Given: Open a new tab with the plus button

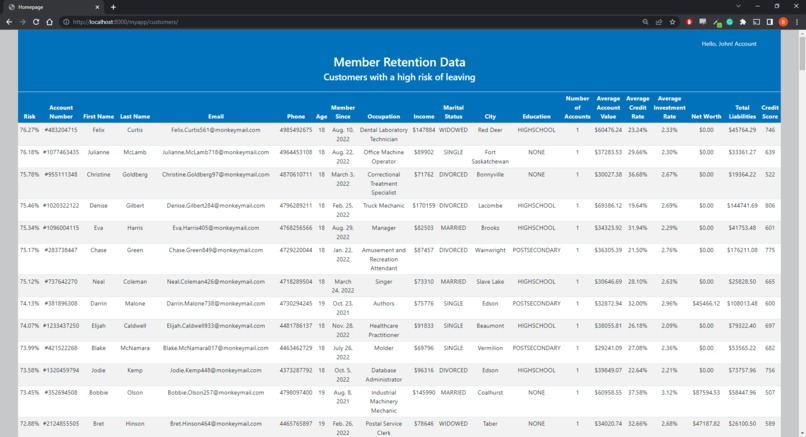Looking at the screenshot, I should pyautogui.click(x=113, y=7).
